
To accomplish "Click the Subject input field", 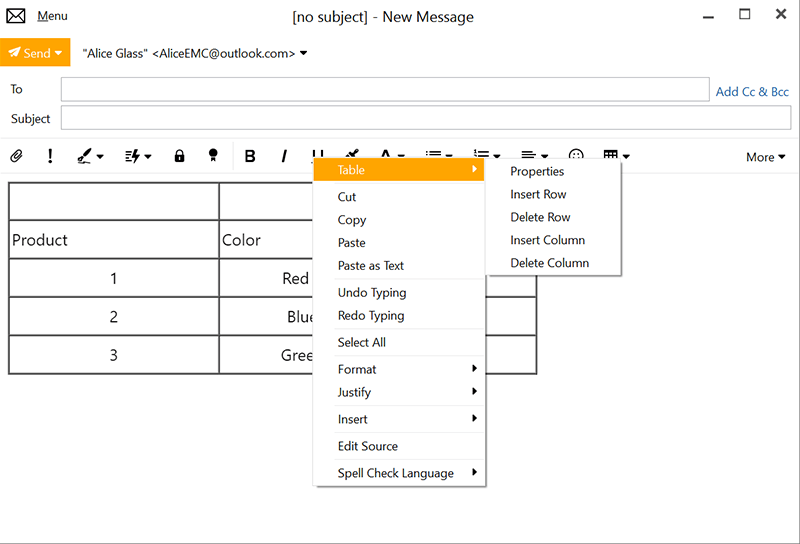I will pyautogui.click(x=426, y=118).
